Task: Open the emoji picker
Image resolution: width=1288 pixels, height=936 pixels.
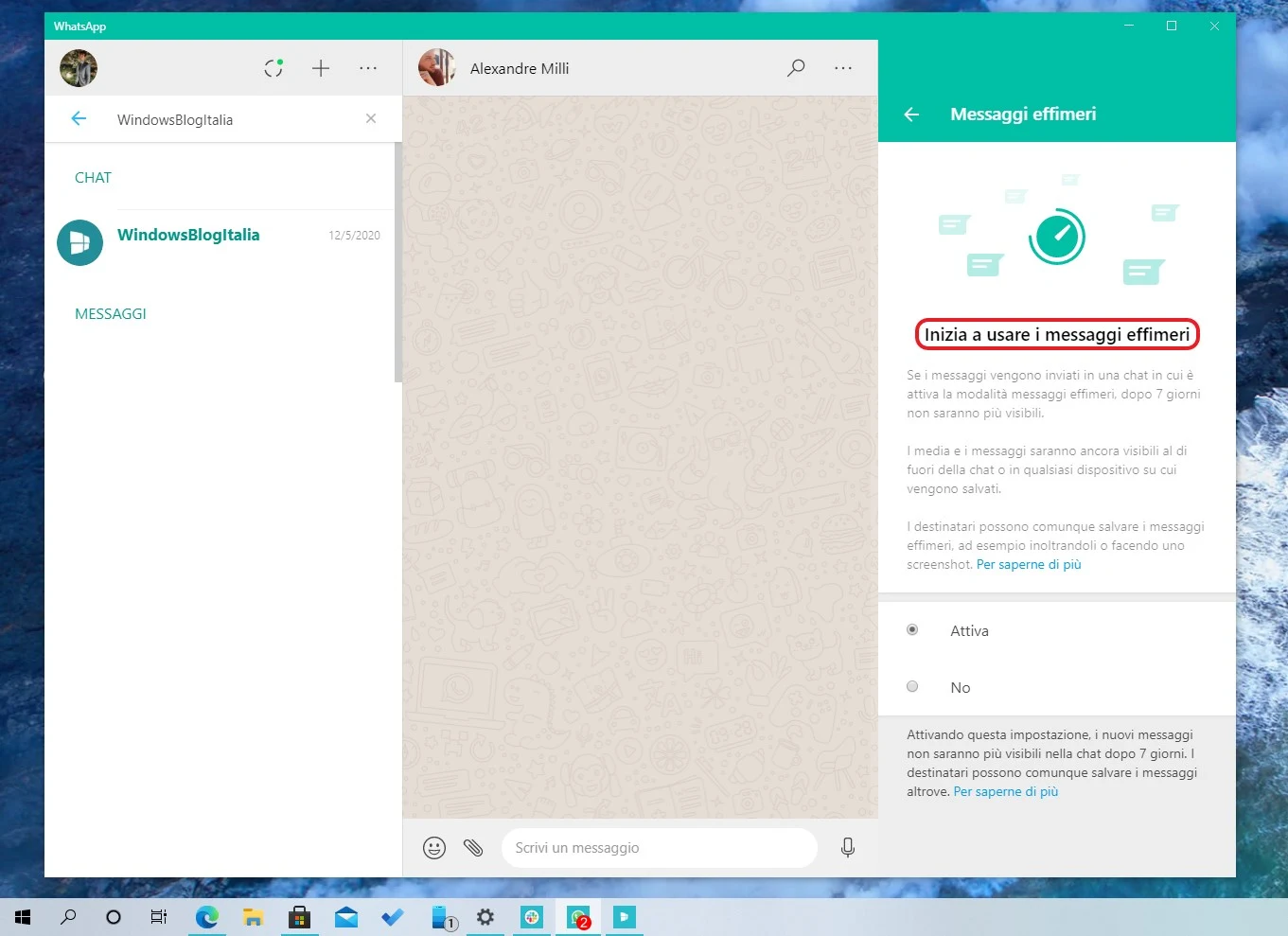Action: pos(434,847)
